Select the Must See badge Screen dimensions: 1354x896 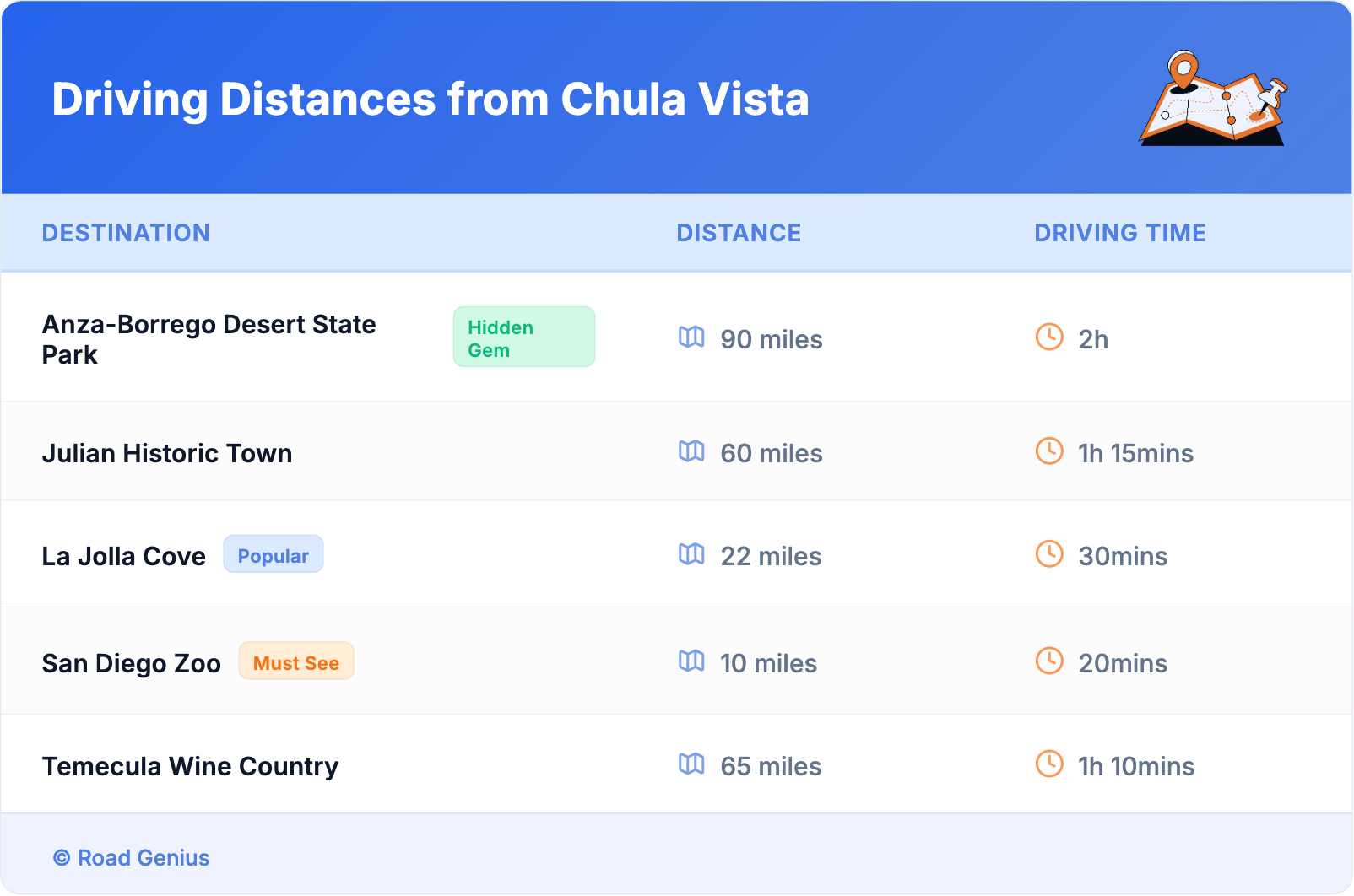tap(296, 662)
